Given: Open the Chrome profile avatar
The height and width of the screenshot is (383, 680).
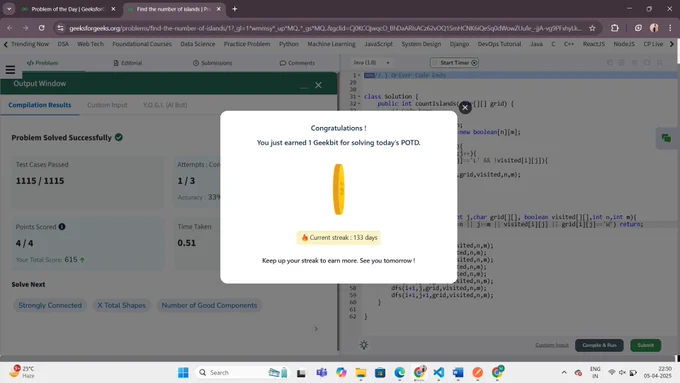Looking at the screenshot, I should [x=654, y=28].
